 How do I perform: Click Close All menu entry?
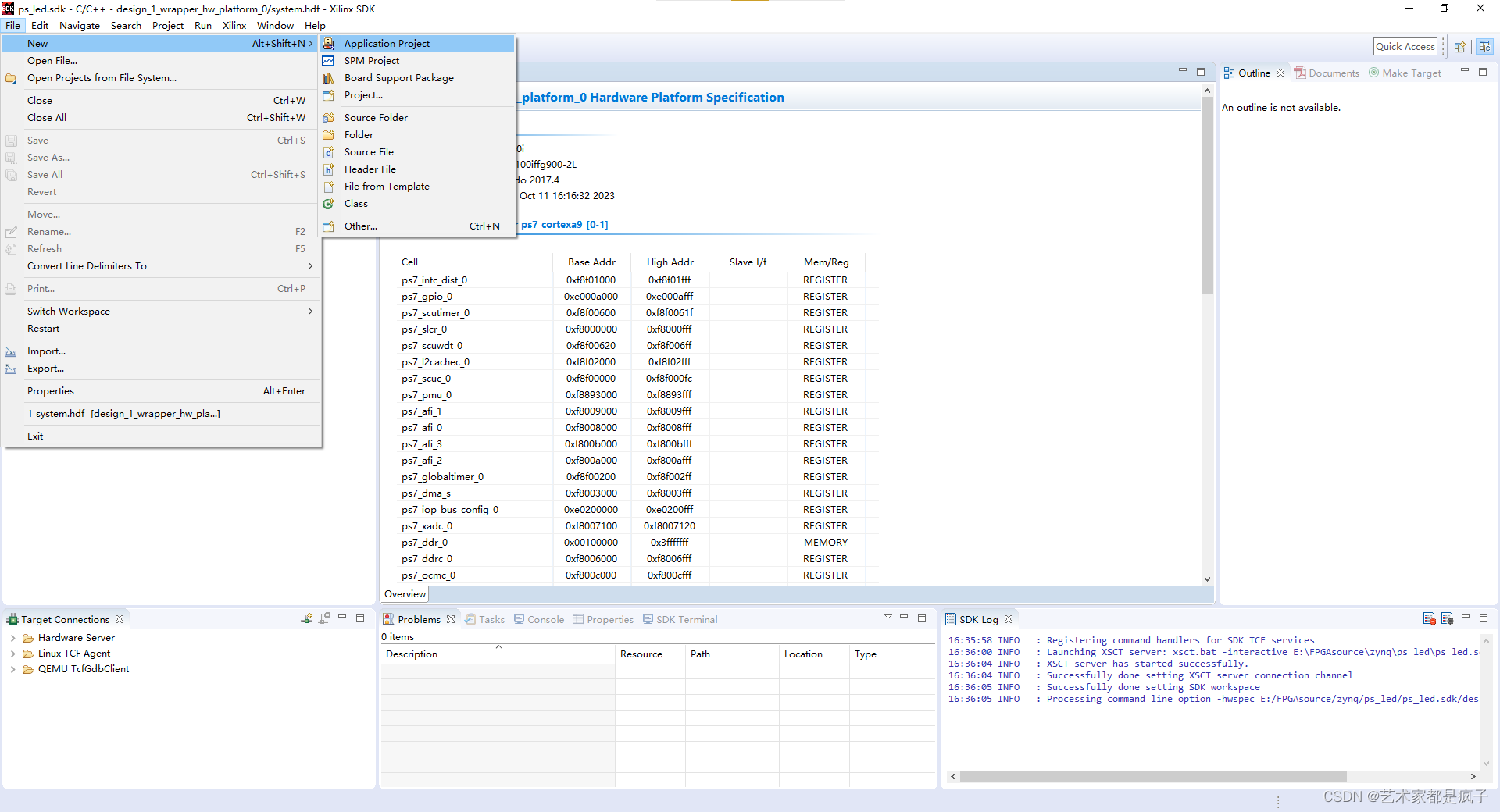point(162,118)
